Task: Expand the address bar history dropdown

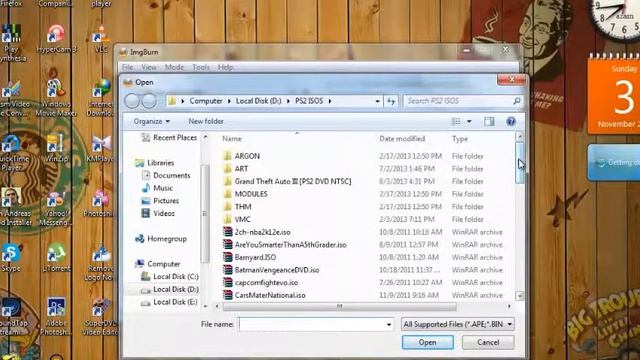Action: click(377, 101)
